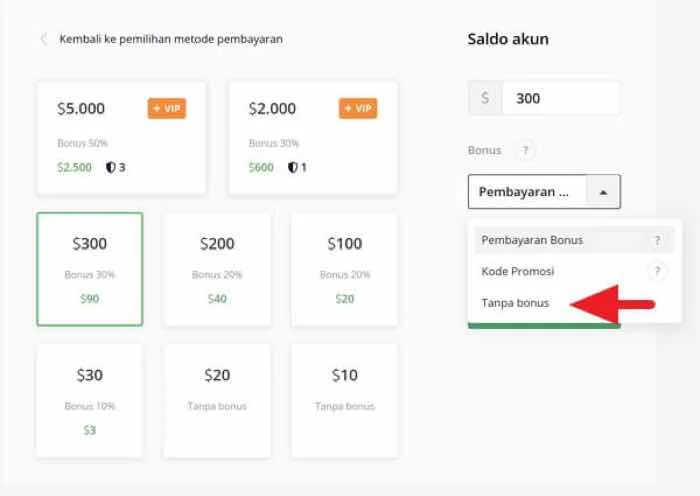Select Tanpa bonus option in dropdown
The width and height of the screenshot is (700, 496).
coord(515,303)
